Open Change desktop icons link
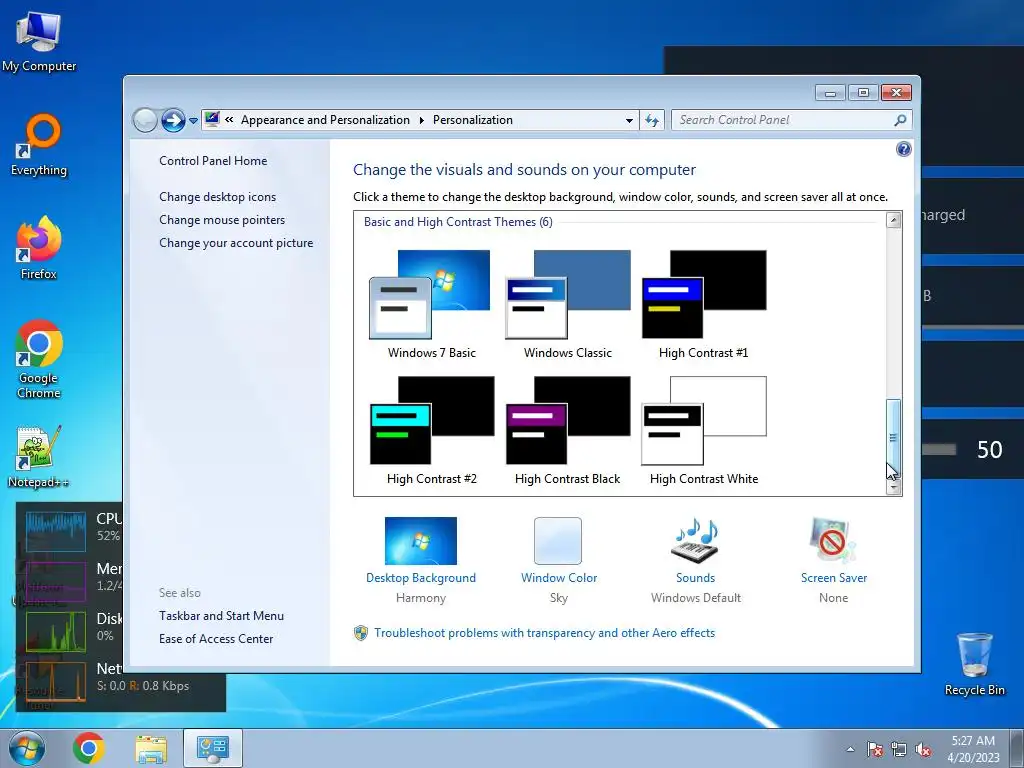The height and width of the screenshot is (768, 1024). point(217,197)
